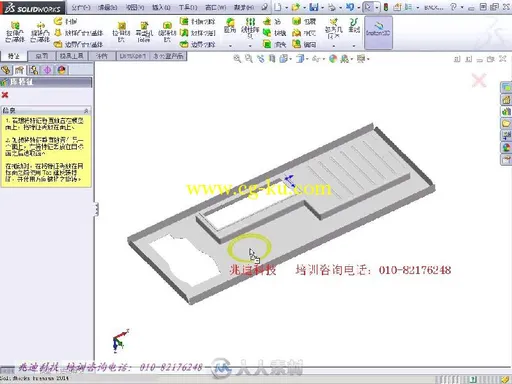Click the New document icon
The image size is (512, 384).
(x=278, y=7)
